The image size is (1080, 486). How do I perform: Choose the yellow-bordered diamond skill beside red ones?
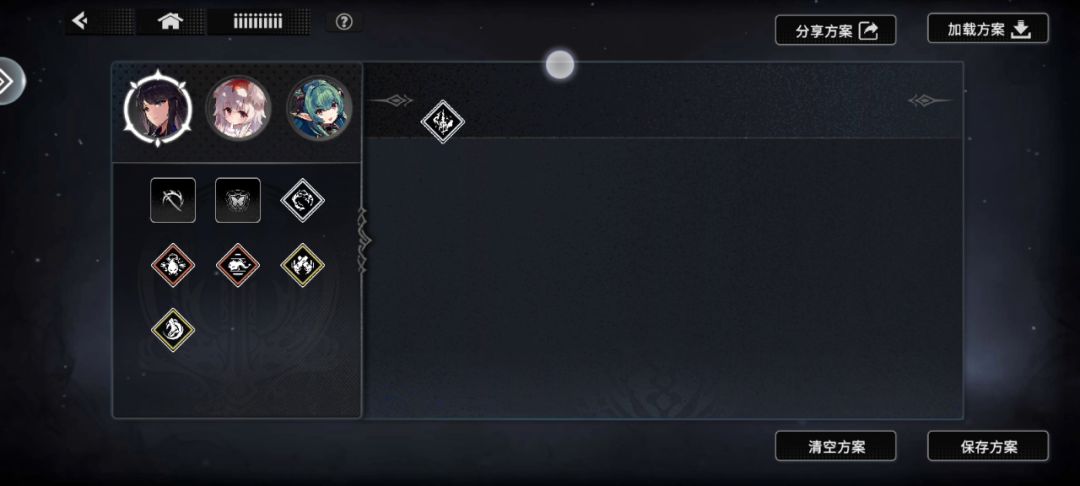302,265
